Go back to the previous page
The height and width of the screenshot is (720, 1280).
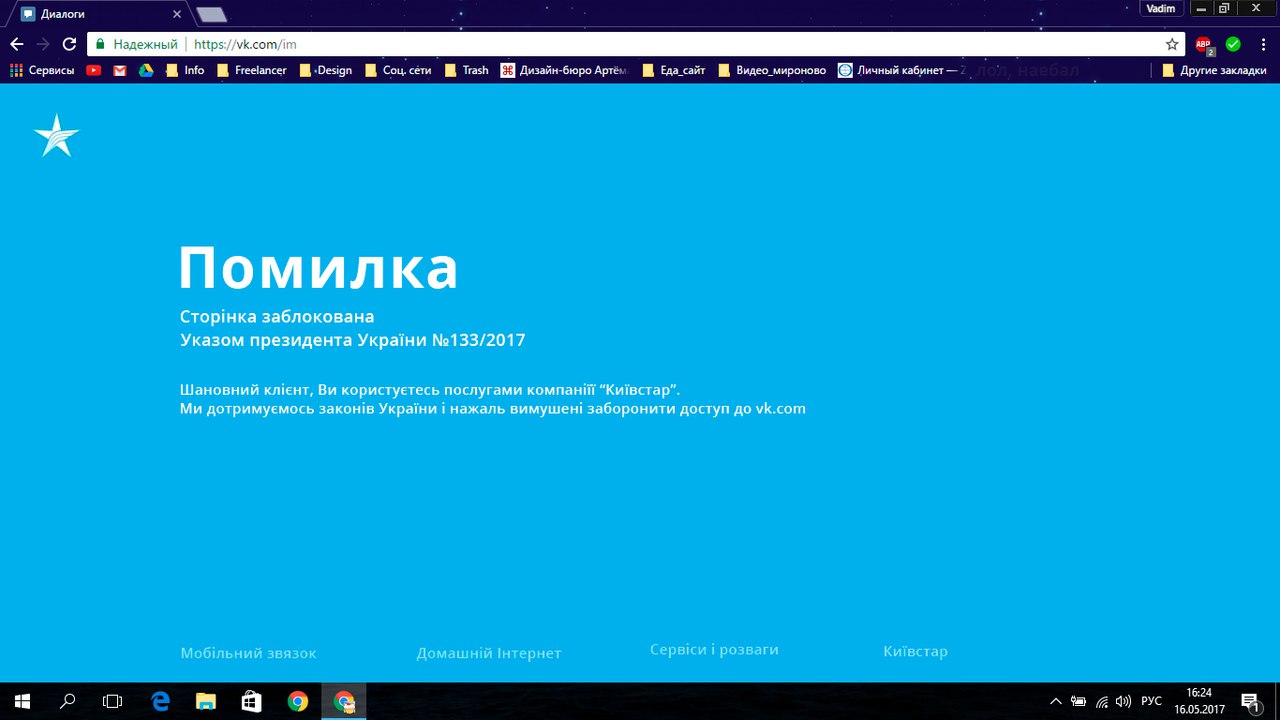coord(16,44)
